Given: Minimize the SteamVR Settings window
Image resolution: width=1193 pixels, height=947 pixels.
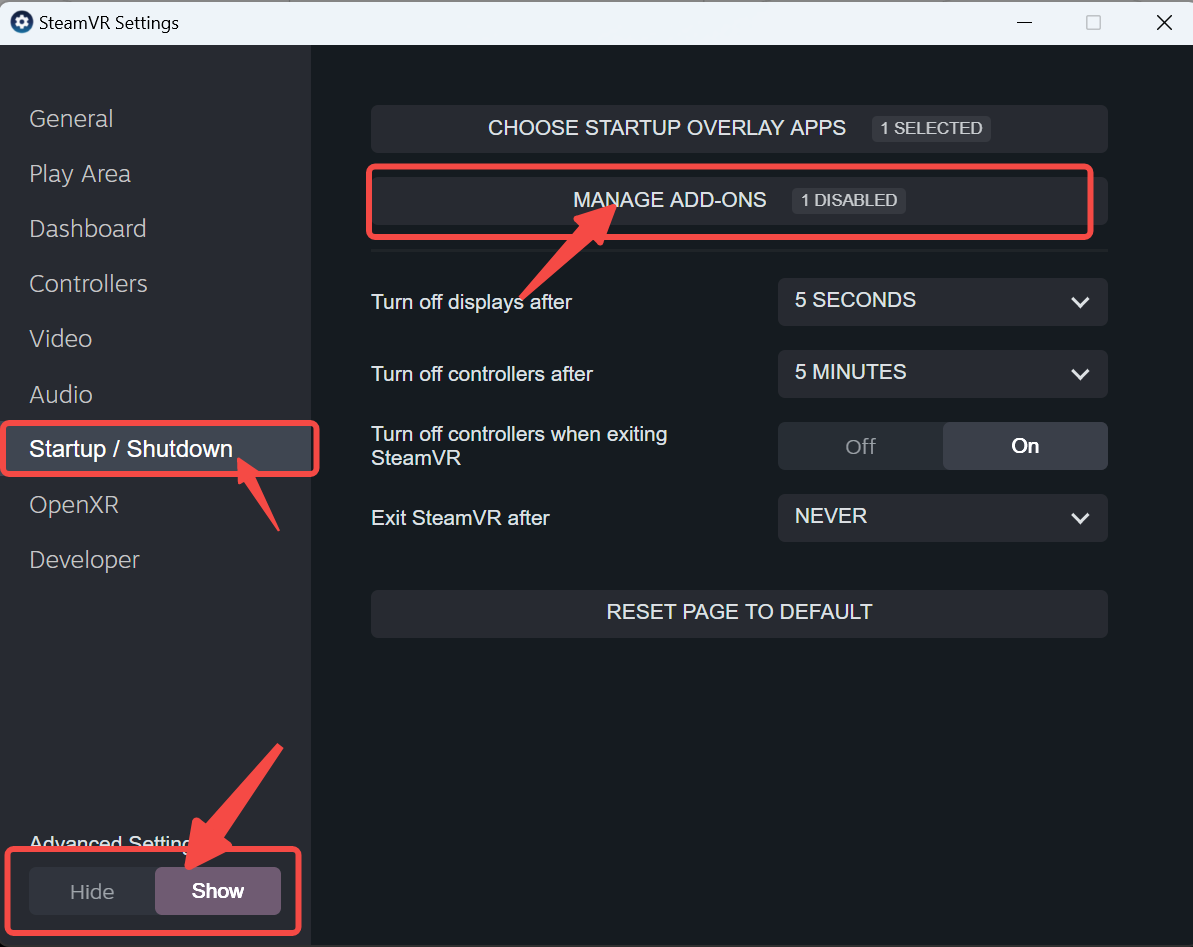Looking at the screenshot, I should tap(1024, 23).
